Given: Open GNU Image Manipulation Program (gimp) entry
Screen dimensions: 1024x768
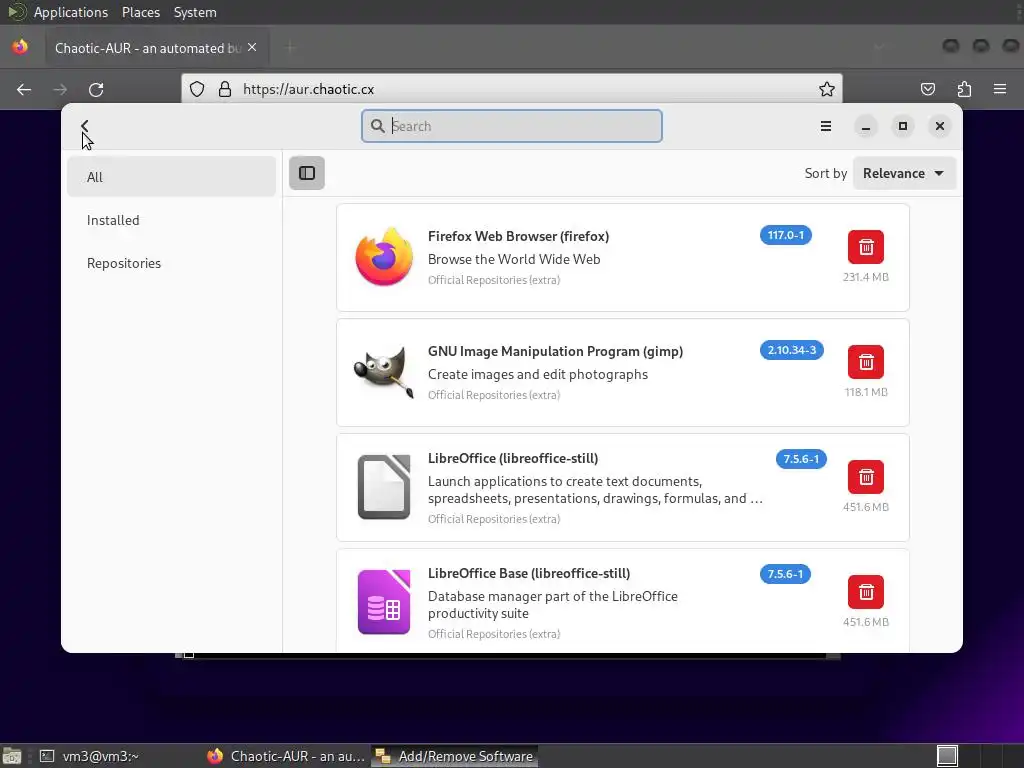Looking at the screenshot, I should pos(622,372).
